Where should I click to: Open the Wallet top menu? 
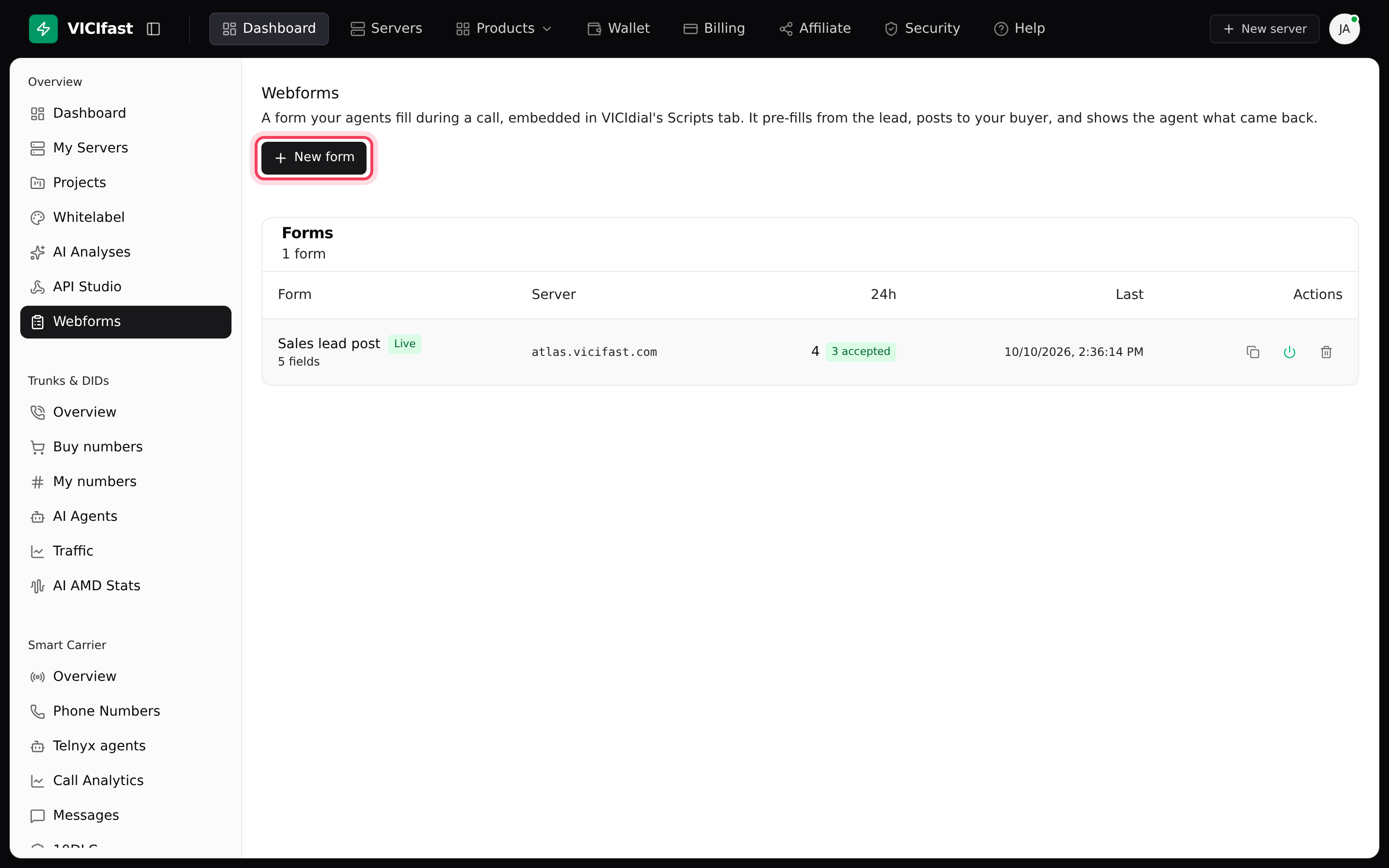619,29
